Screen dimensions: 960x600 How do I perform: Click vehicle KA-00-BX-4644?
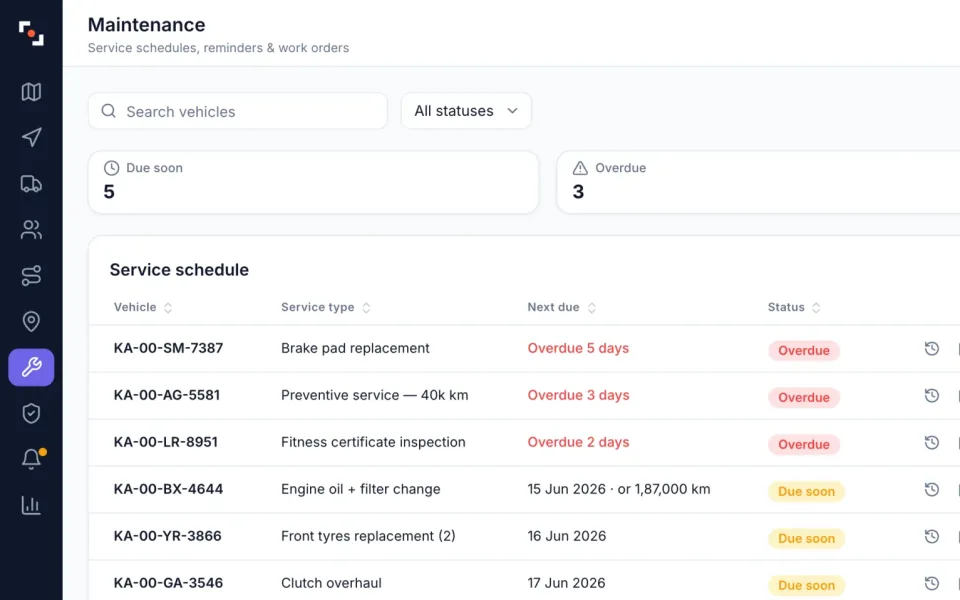click(168, 489)
